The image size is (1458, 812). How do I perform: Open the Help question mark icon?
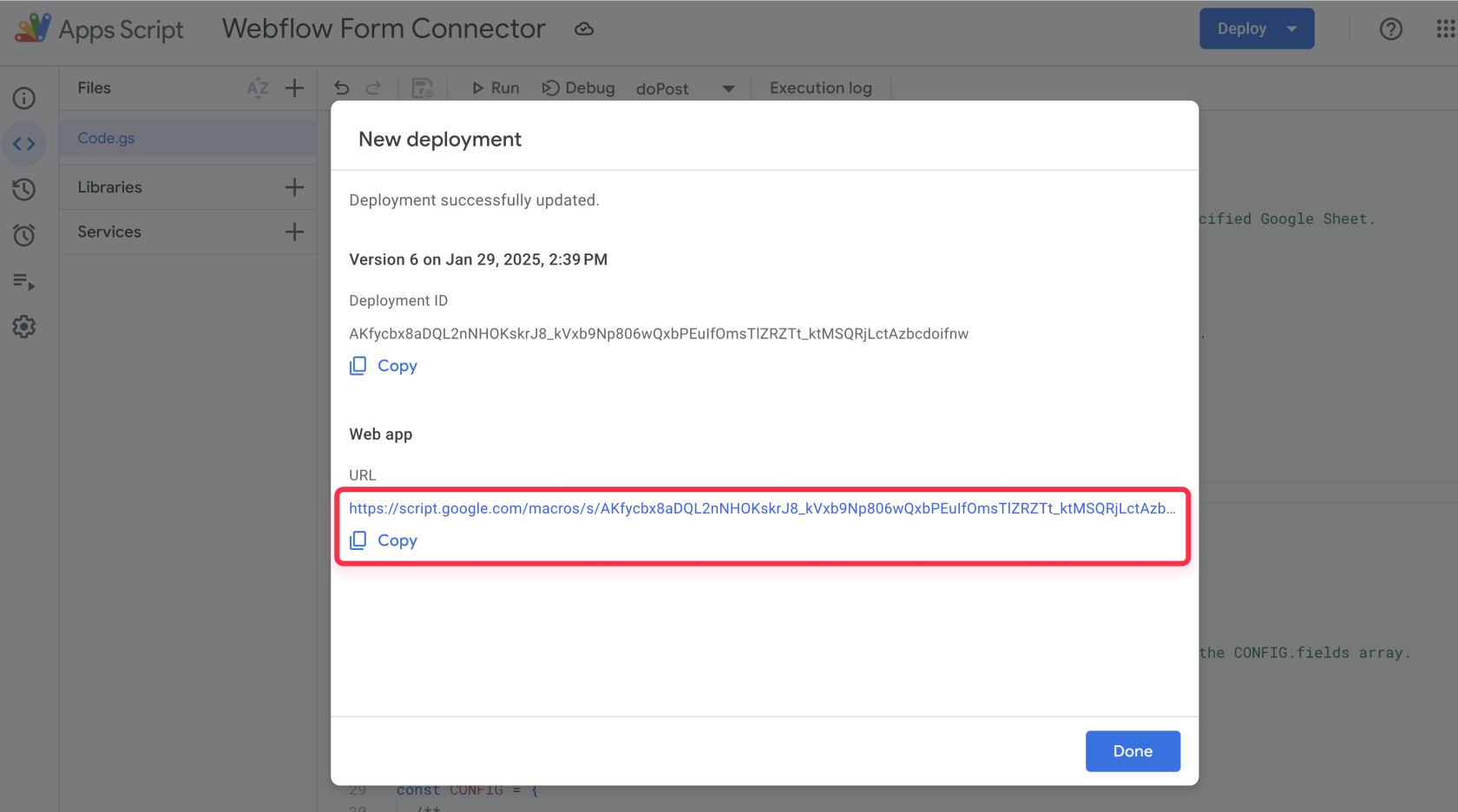click(1391, 29)
